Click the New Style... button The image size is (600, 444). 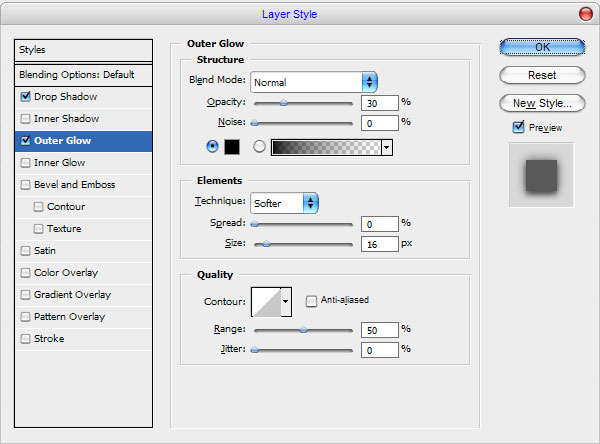tap(542, 103)
